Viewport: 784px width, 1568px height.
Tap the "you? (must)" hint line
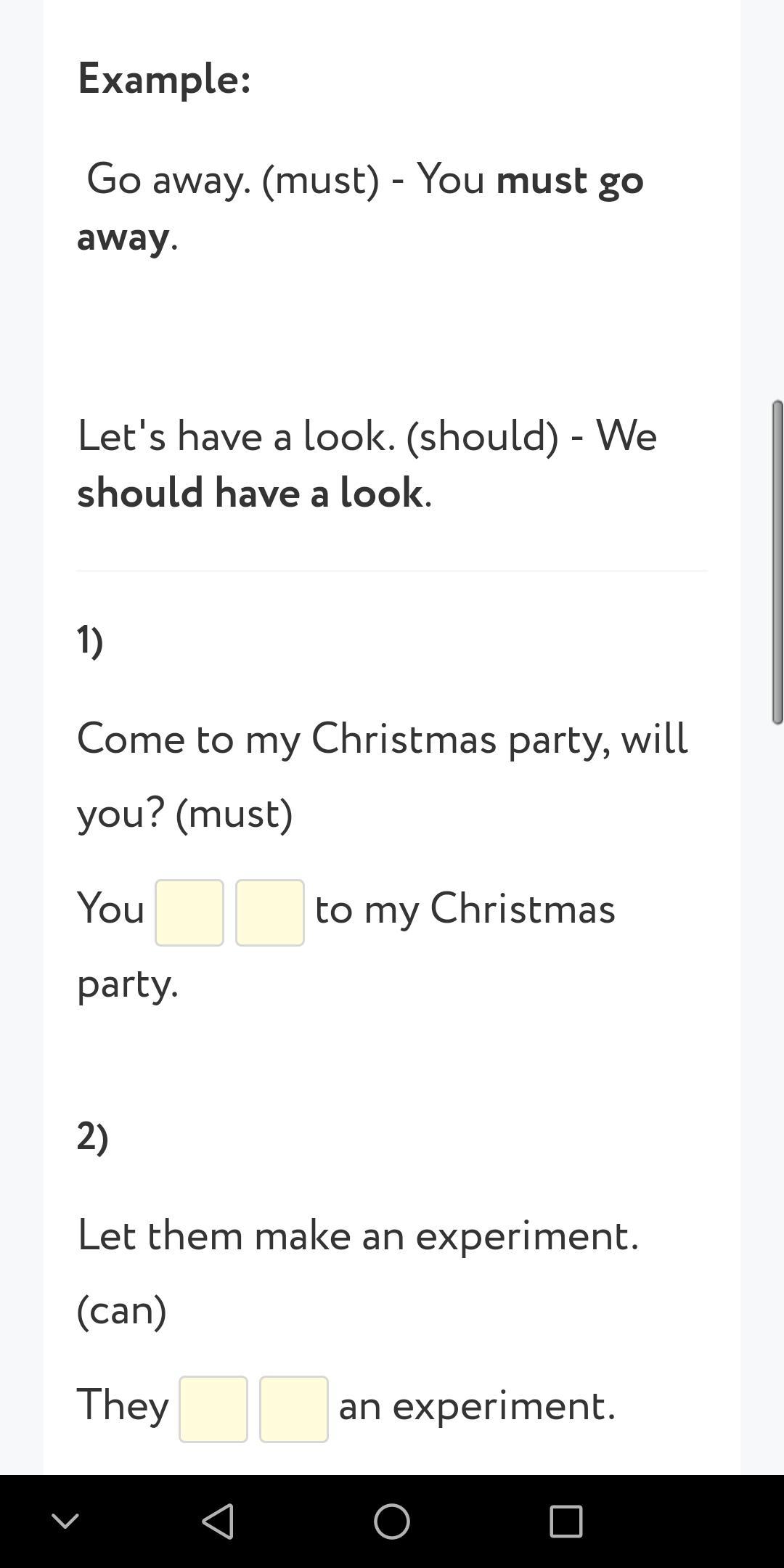tap(185, 814)
